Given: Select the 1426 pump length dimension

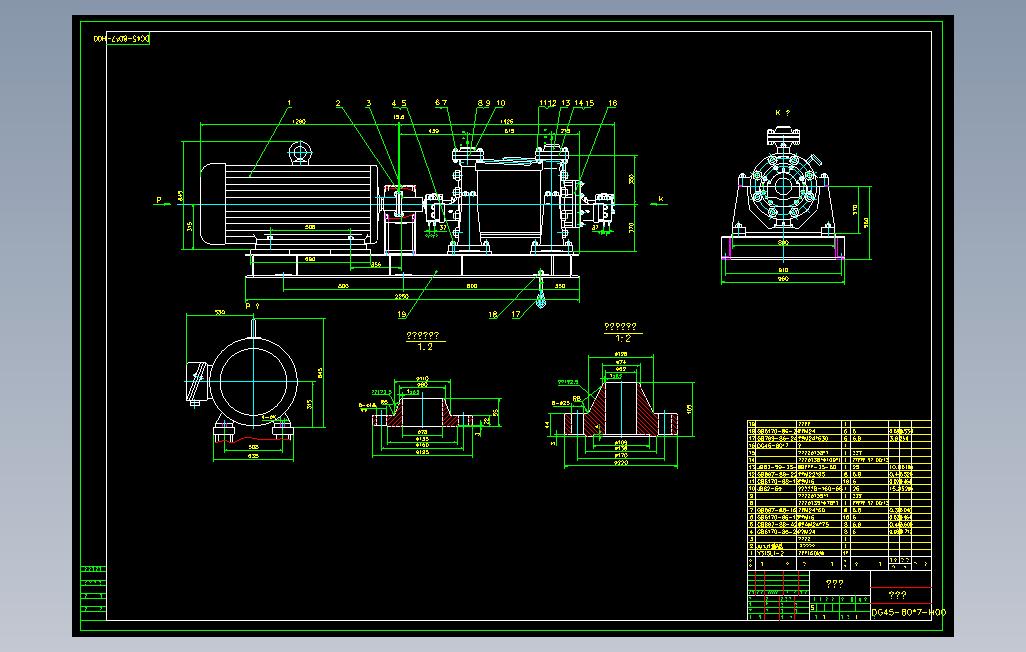Looking at the screenshot, I should click(506, 122).
